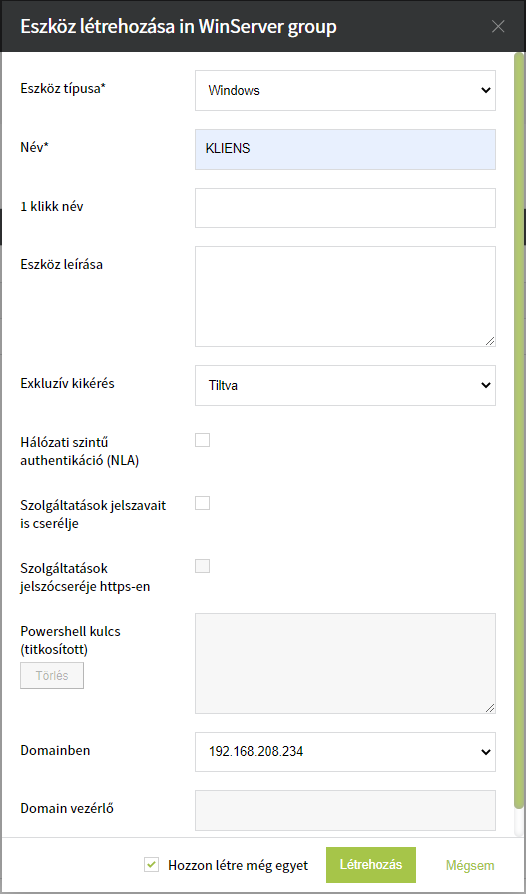Expand the Exkluzív kikérés dropdown
Viewport: 526px width, 894px height.
click(x=345, y=385)
